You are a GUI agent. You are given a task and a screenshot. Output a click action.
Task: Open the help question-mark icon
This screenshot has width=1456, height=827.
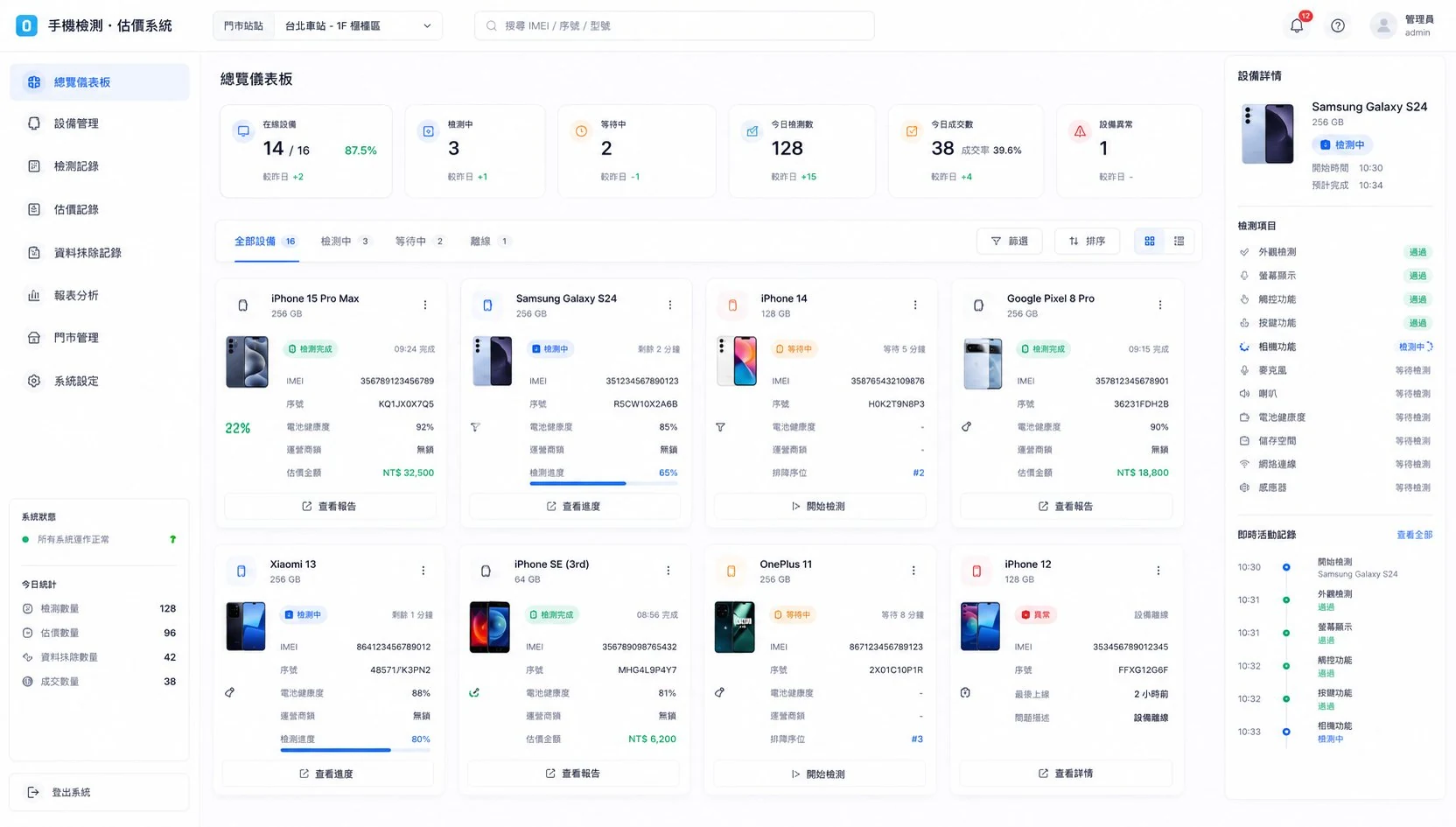[1338, 25]
